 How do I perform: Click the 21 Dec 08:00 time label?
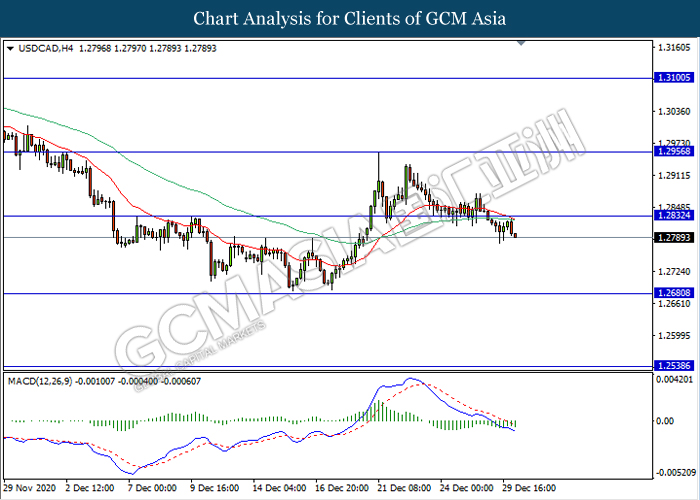coord(404,488)
